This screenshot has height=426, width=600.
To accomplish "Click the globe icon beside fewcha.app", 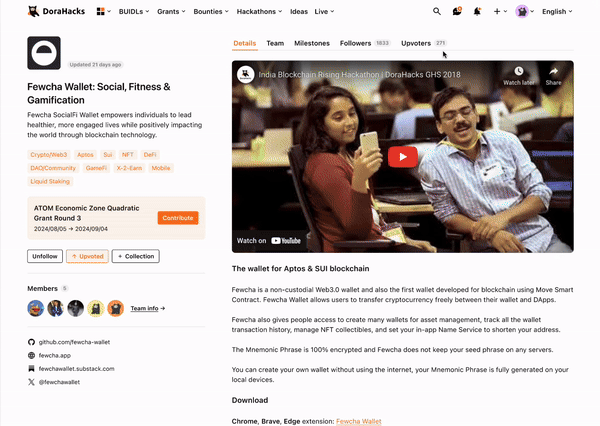I will [31, 355].
